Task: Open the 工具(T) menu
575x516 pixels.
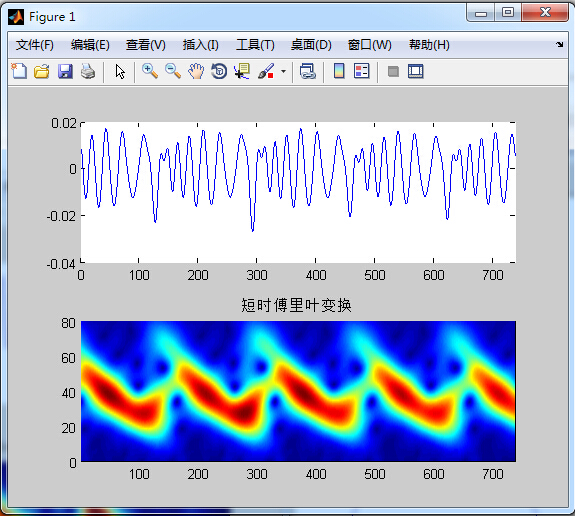Action: tap(255, 45)
